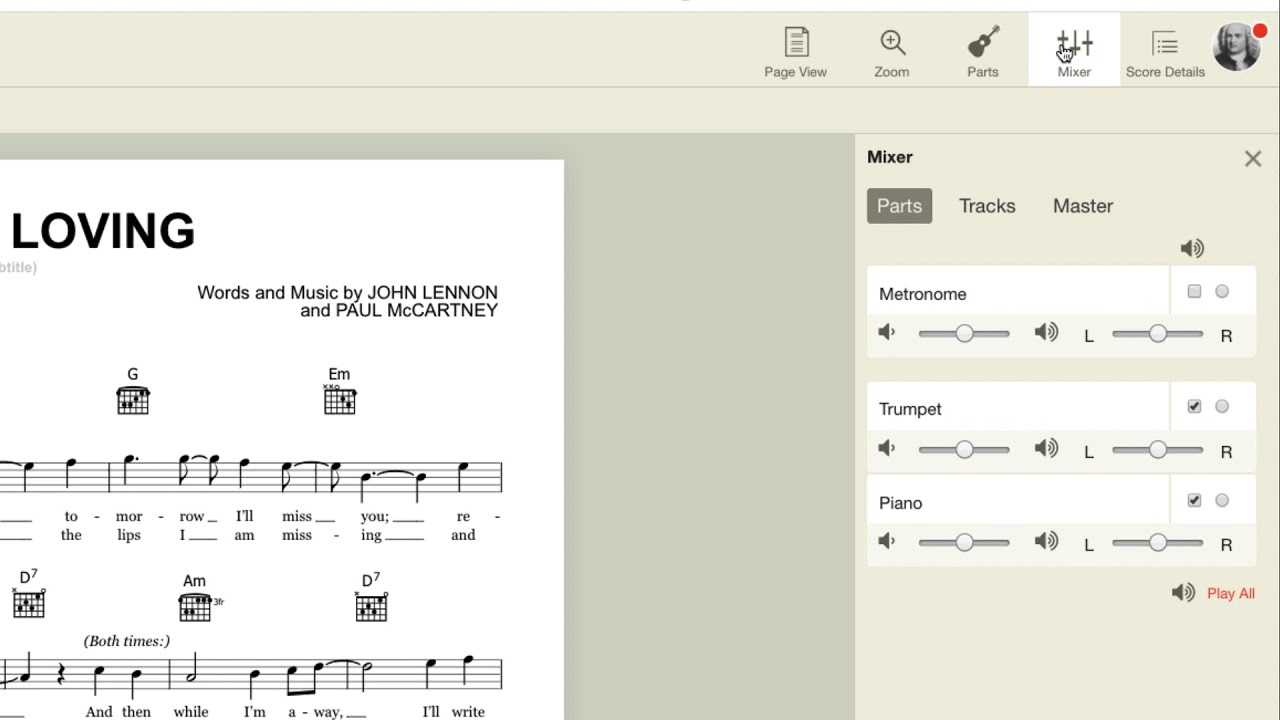Select the Metronome part name
Image resolution: width=1280 pixels, height=720 pixels.
pyautogui.click(x=922, y=294)
